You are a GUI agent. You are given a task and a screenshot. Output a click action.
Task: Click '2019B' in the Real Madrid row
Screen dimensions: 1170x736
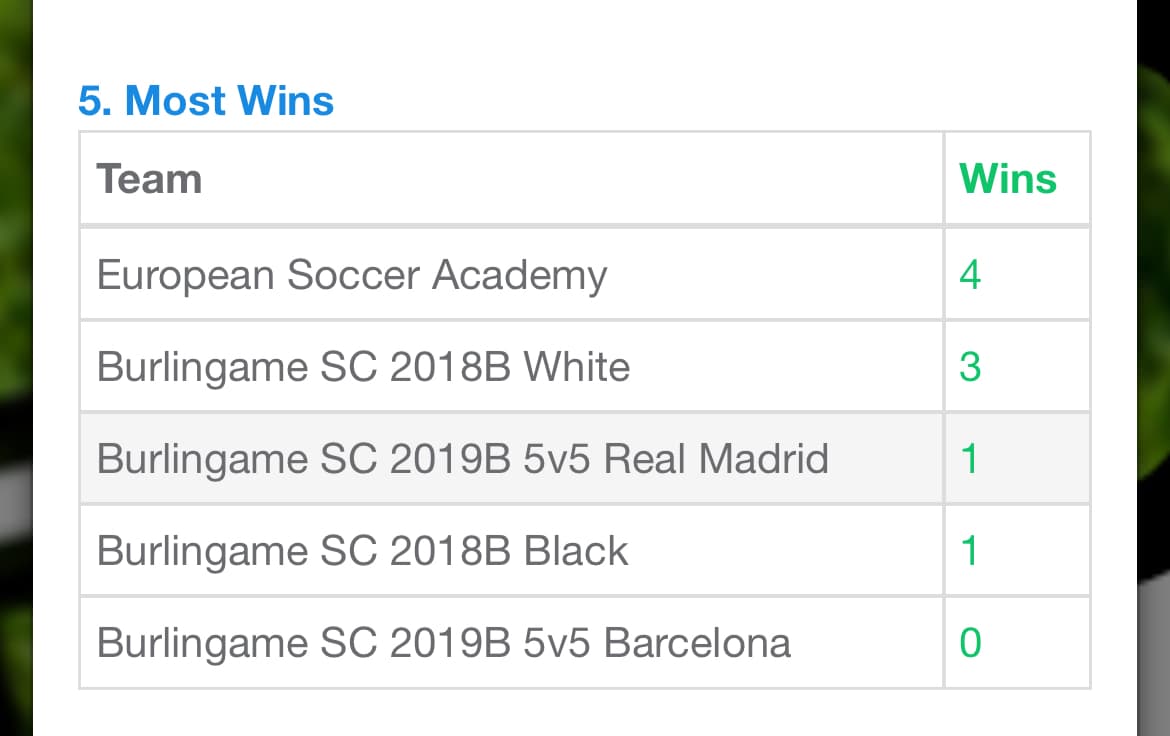click(451, 459)
